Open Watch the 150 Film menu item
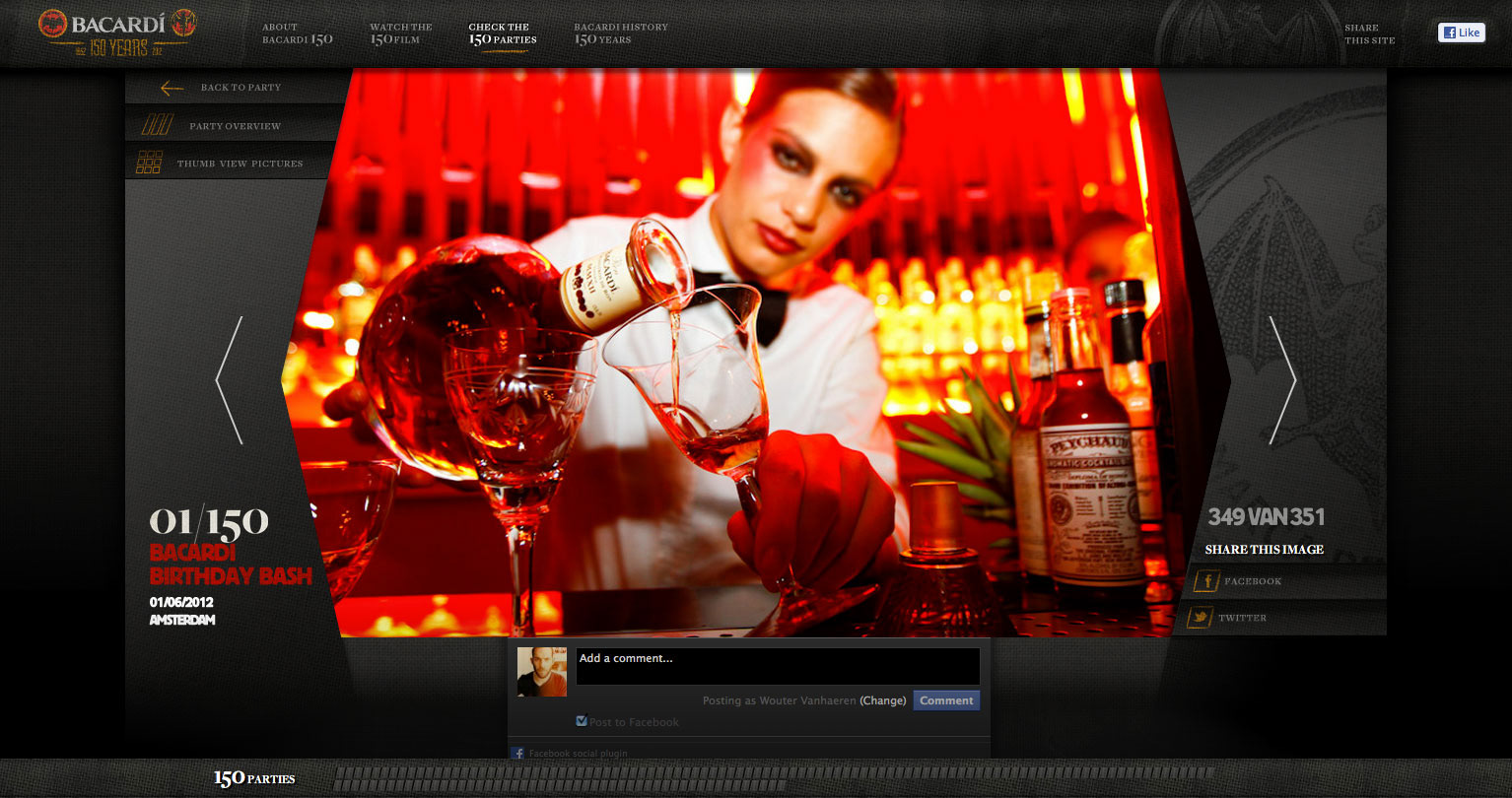The width and height of the screenshot is (1512, 798). click(x=401, y=33)
